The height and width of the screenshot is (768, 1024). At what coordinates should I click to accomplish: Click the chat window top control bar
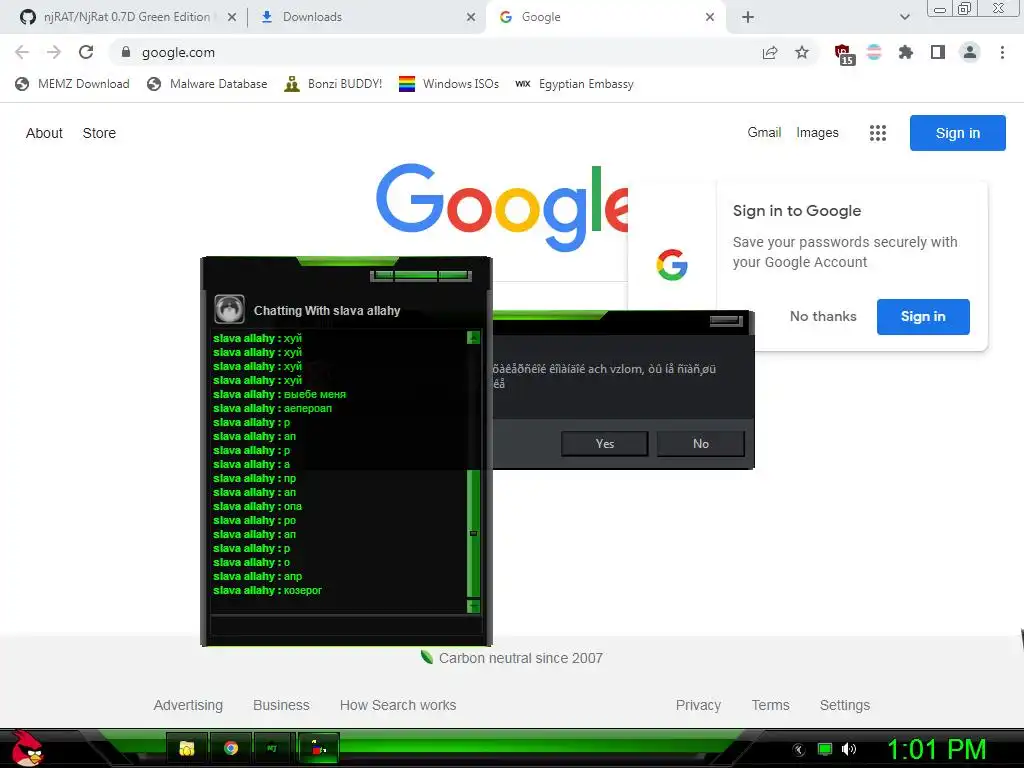coord(421,276)
